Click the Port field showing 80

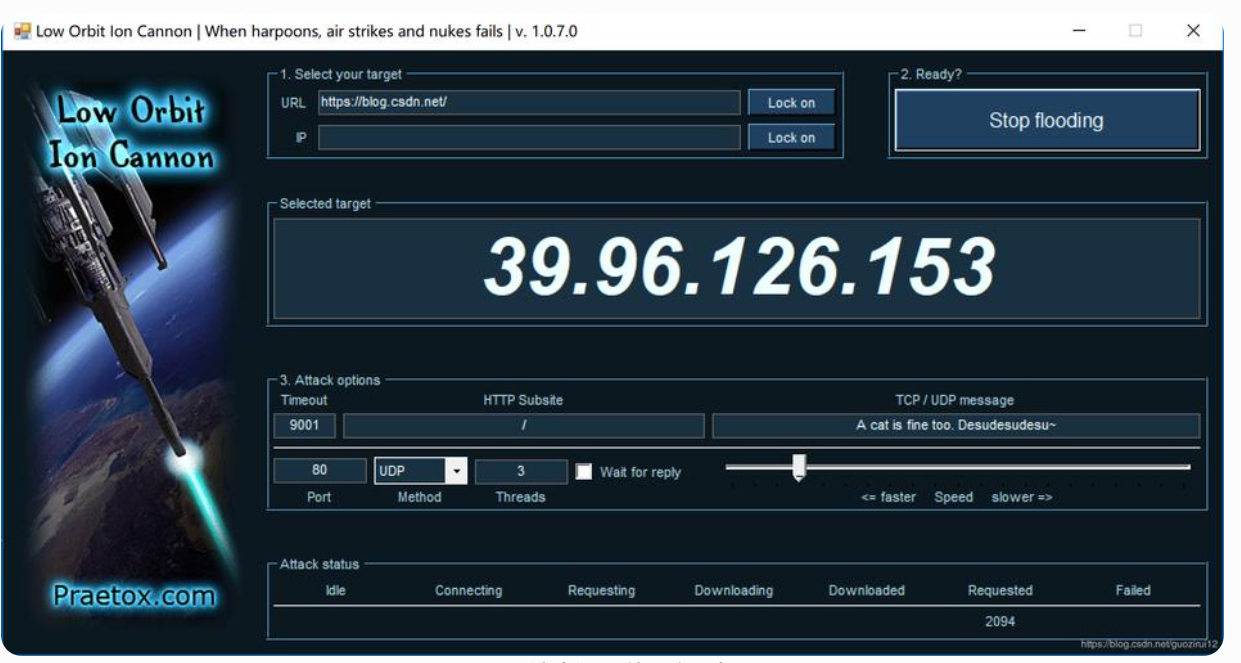coord(319,471)
